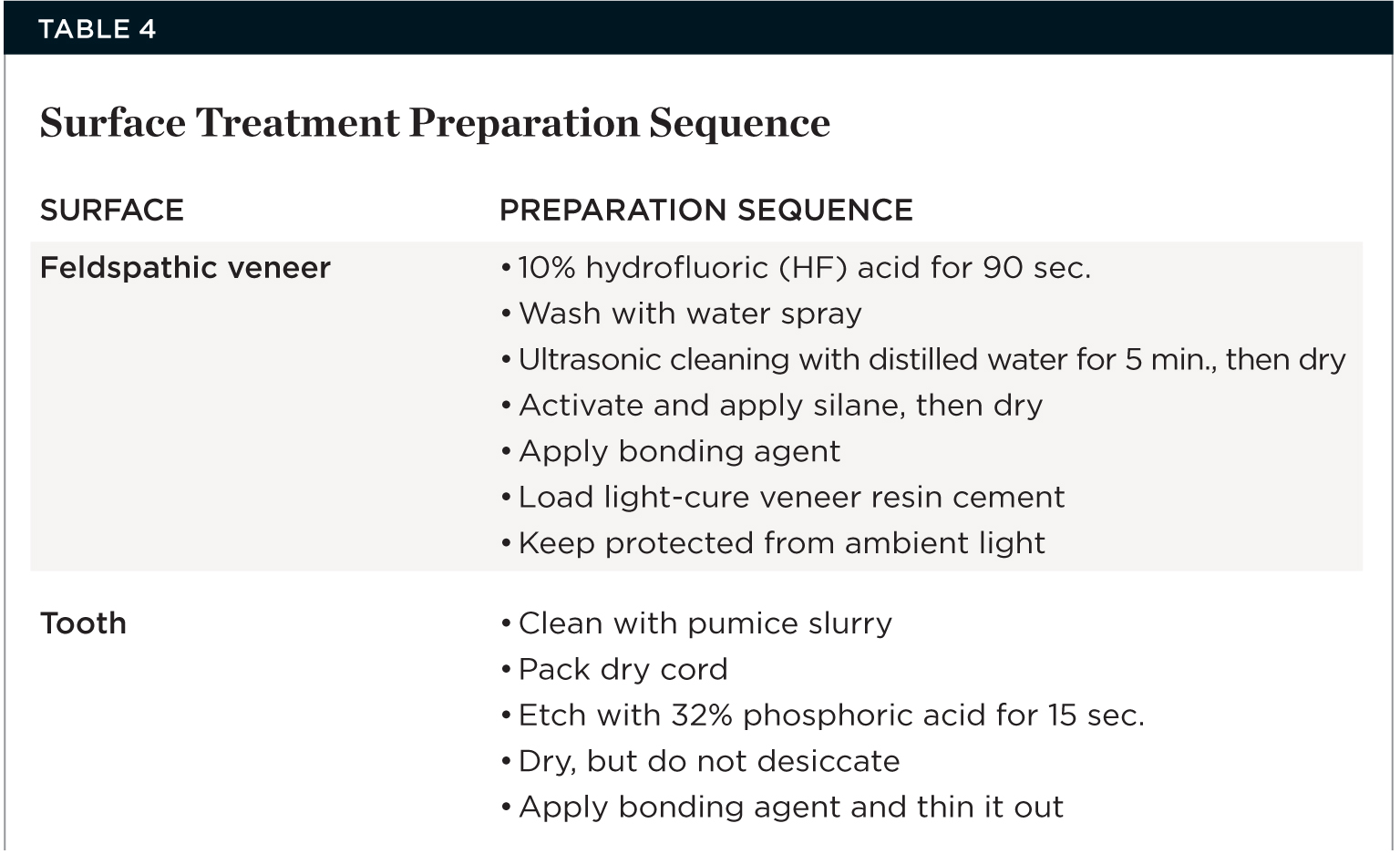Select the Load light-cure veneer resin cement line

pos(791,498)
